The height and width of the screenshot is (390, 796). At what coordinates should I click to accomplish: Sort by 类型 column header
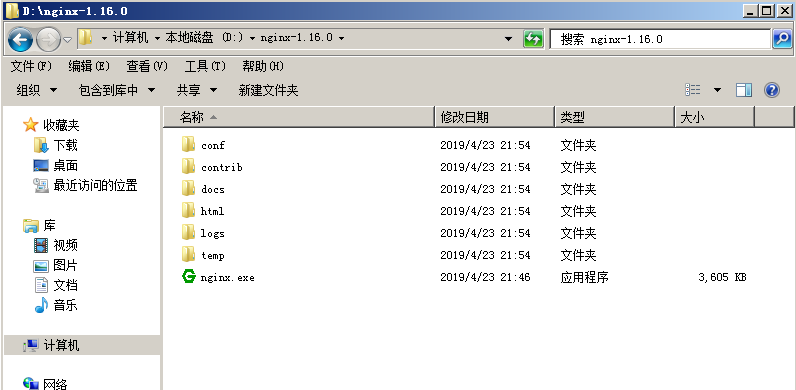click(615, 117)
